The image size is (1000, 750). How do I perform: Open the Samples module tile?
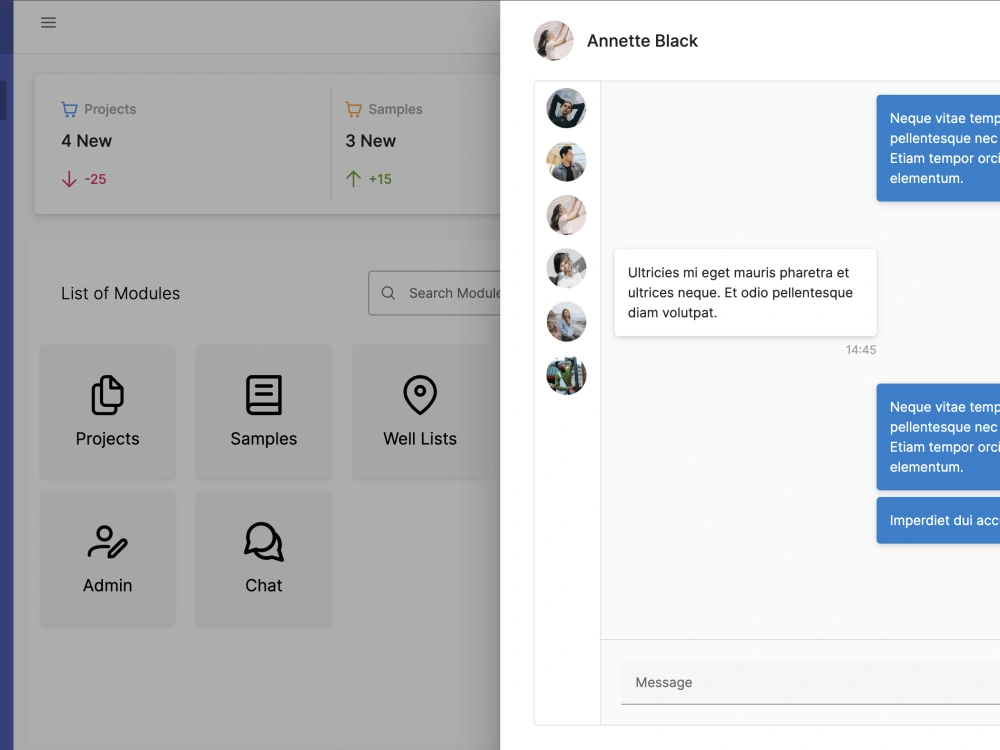(264, 412)
